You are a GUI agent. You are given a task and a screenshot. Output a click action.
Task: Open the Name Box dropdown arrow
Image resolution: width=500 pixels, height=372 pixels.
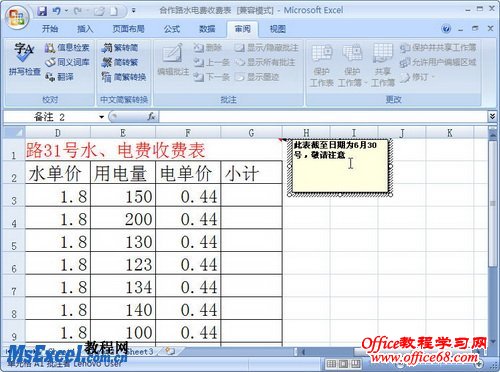[101, 117]
